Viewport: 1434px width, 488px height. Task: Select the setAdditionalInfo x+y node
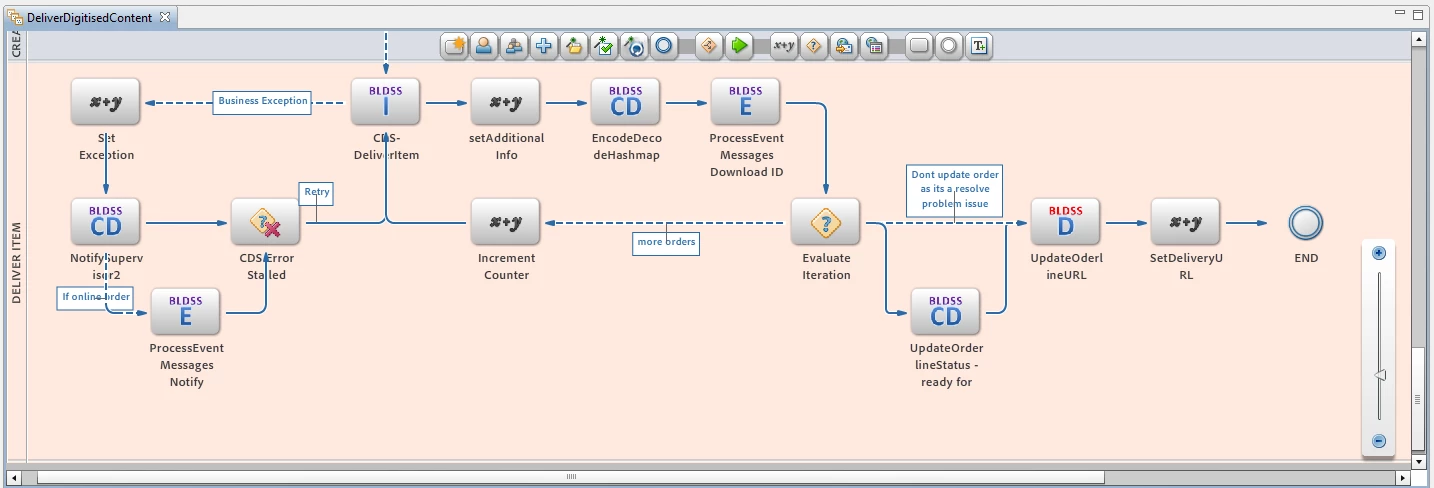pos(505,102)
